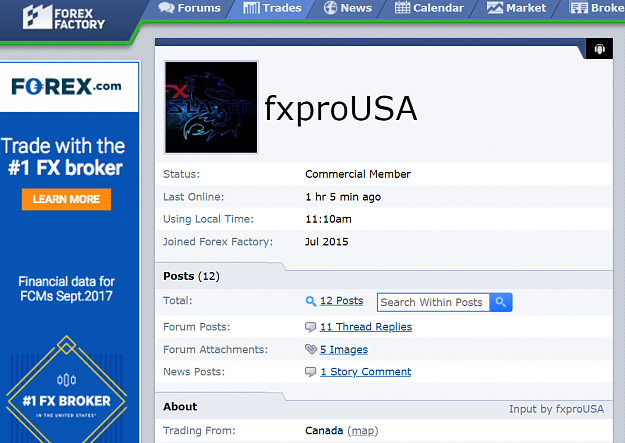
Task: Click the comment icon beside Story Comment
Action: (310, 372)
